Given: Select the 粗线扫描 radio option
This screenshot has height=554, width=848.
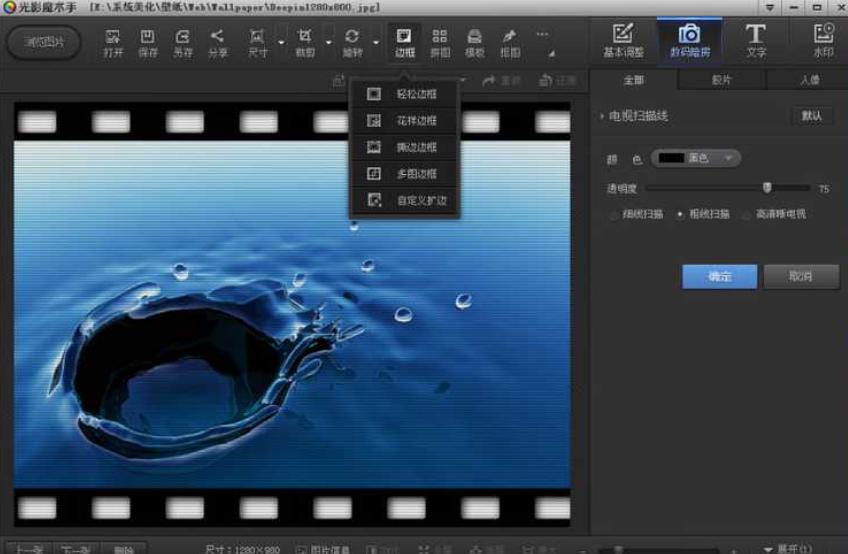Looking at the screenshot, I should (x=680, y=214).
